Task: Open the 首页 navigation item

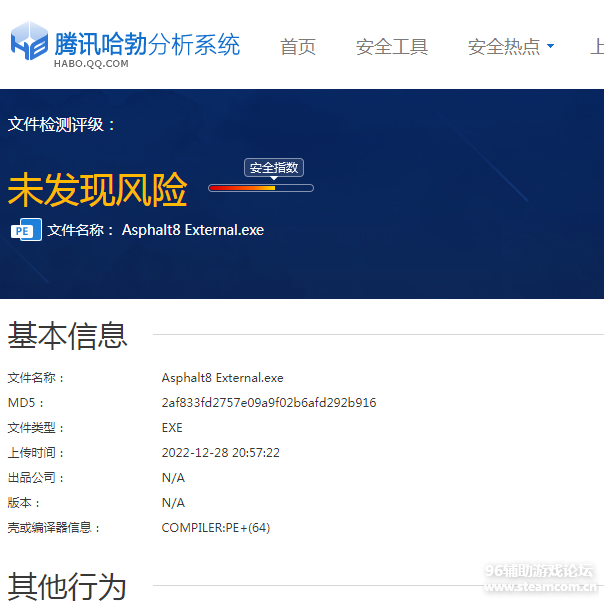Action: [298, 47]
